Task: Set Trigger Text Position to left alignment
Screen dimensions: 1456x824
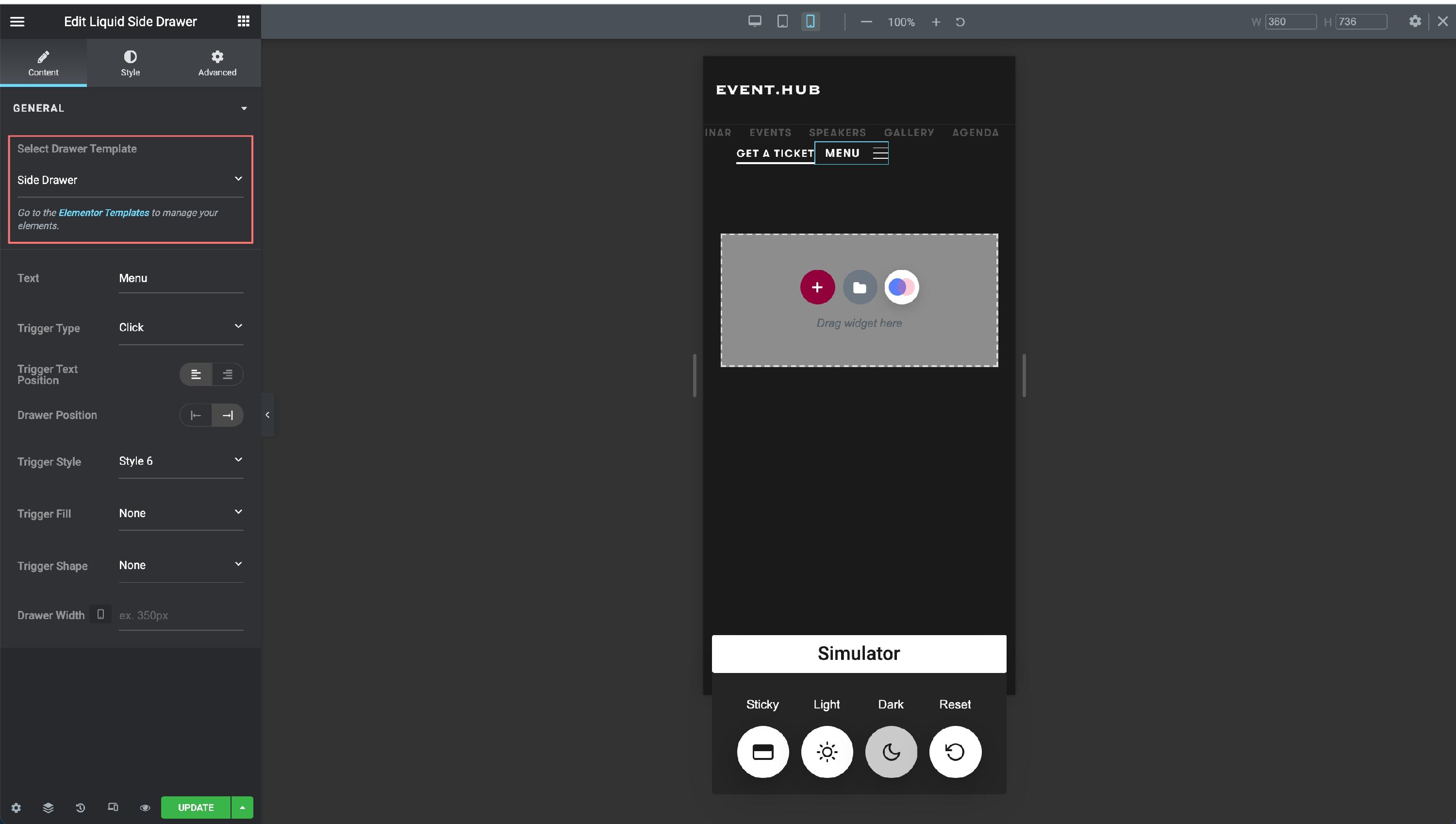Action: pos(196,374)
